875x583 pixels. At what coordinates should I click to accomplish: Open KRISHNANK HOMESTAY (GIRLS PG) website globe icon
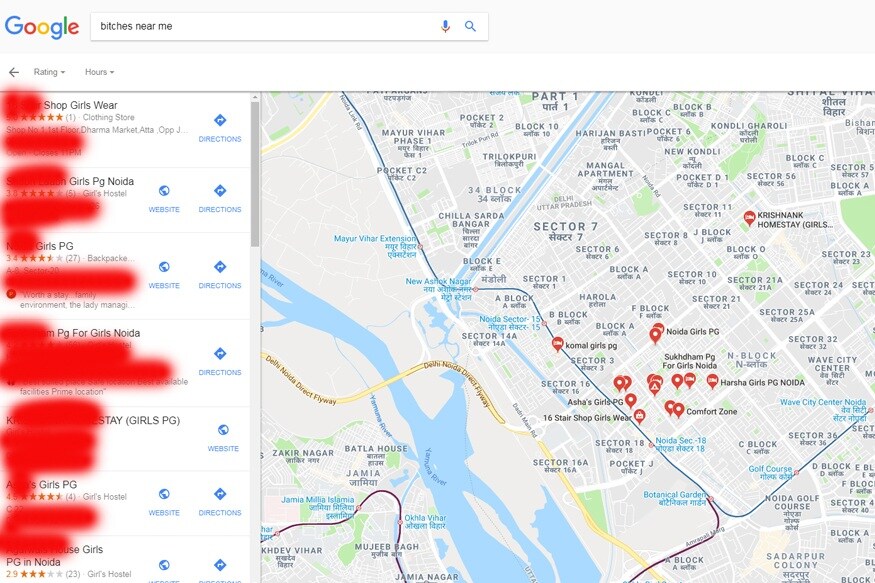(x=223, y=430)
